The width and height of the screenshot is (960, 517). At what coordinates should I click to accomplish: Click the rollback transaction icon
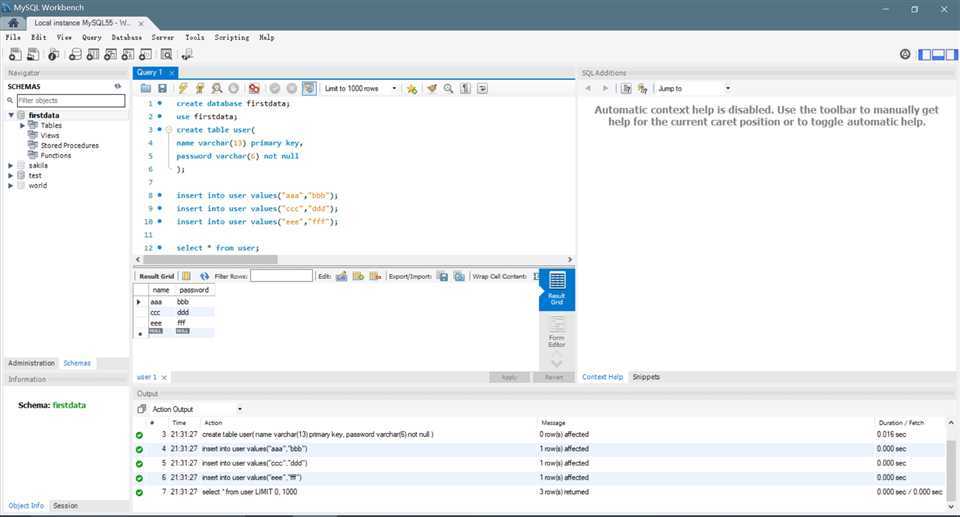(x=292, y=88)
